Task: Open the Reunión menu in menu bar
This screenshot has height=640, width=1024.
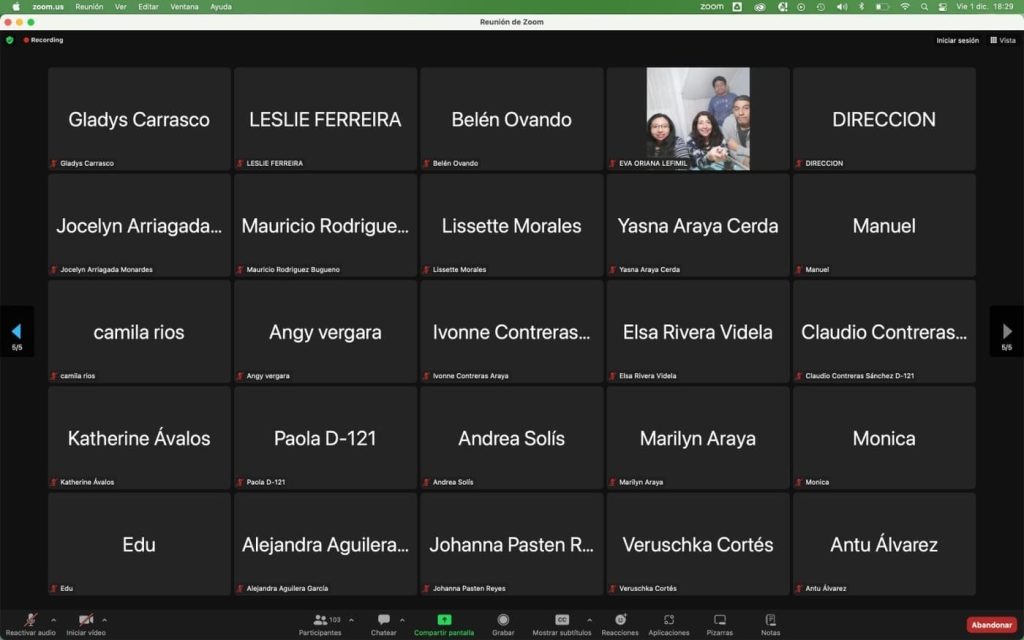Action: click(x=89, y=6)
